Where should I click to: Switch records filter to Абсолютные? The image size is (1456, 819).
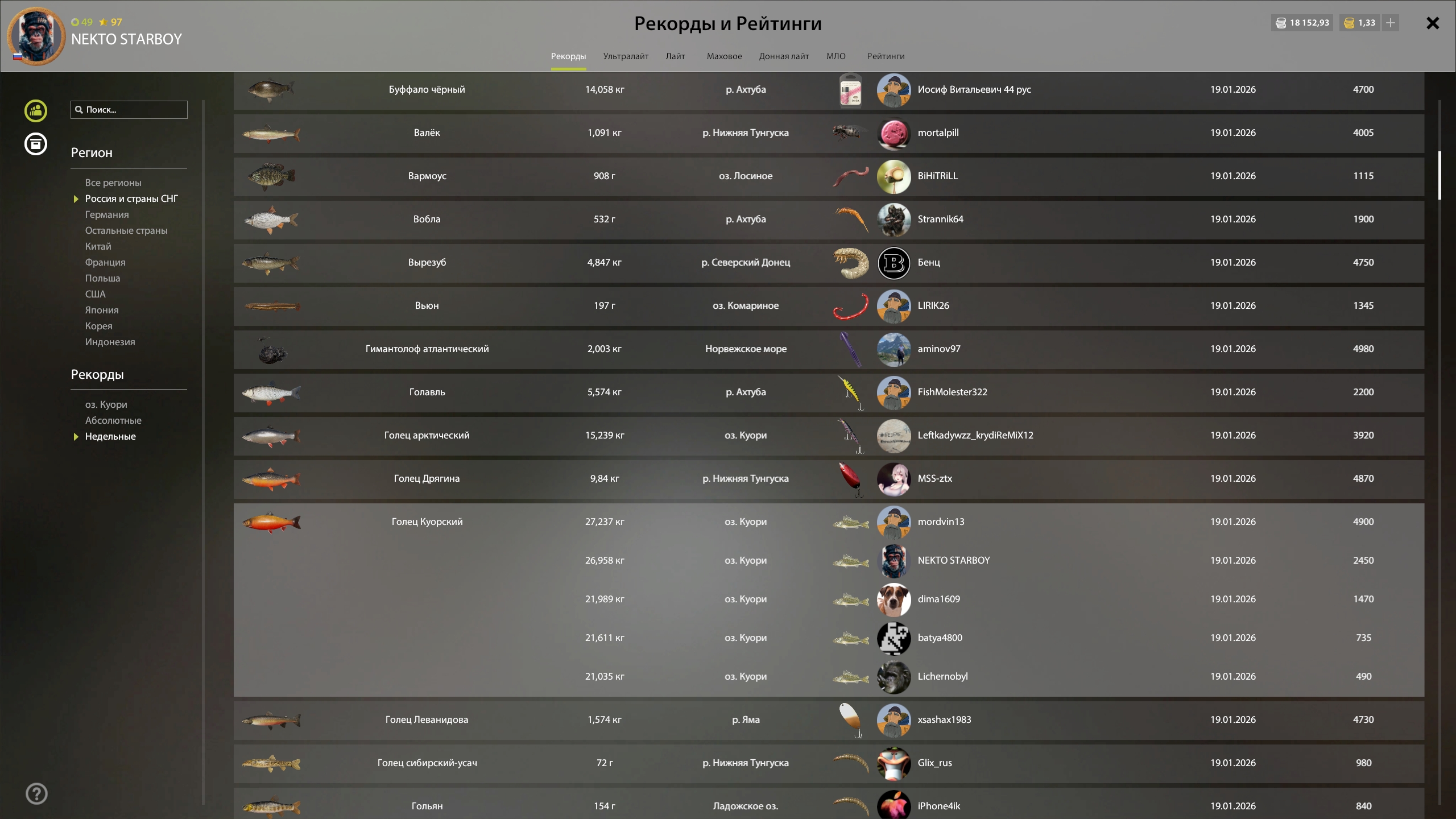[113, 420]
